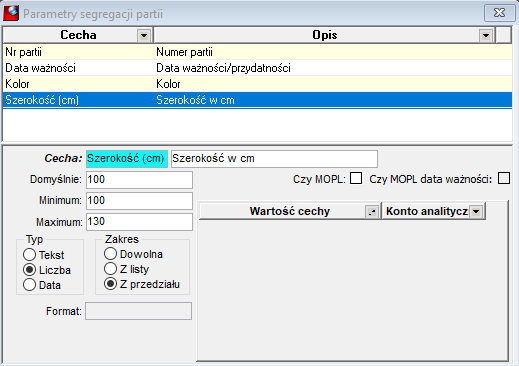Open the Cecha column filter dropdown
Image resolution: width=519 pixels, height=366 pixels.
pos(144,35)
